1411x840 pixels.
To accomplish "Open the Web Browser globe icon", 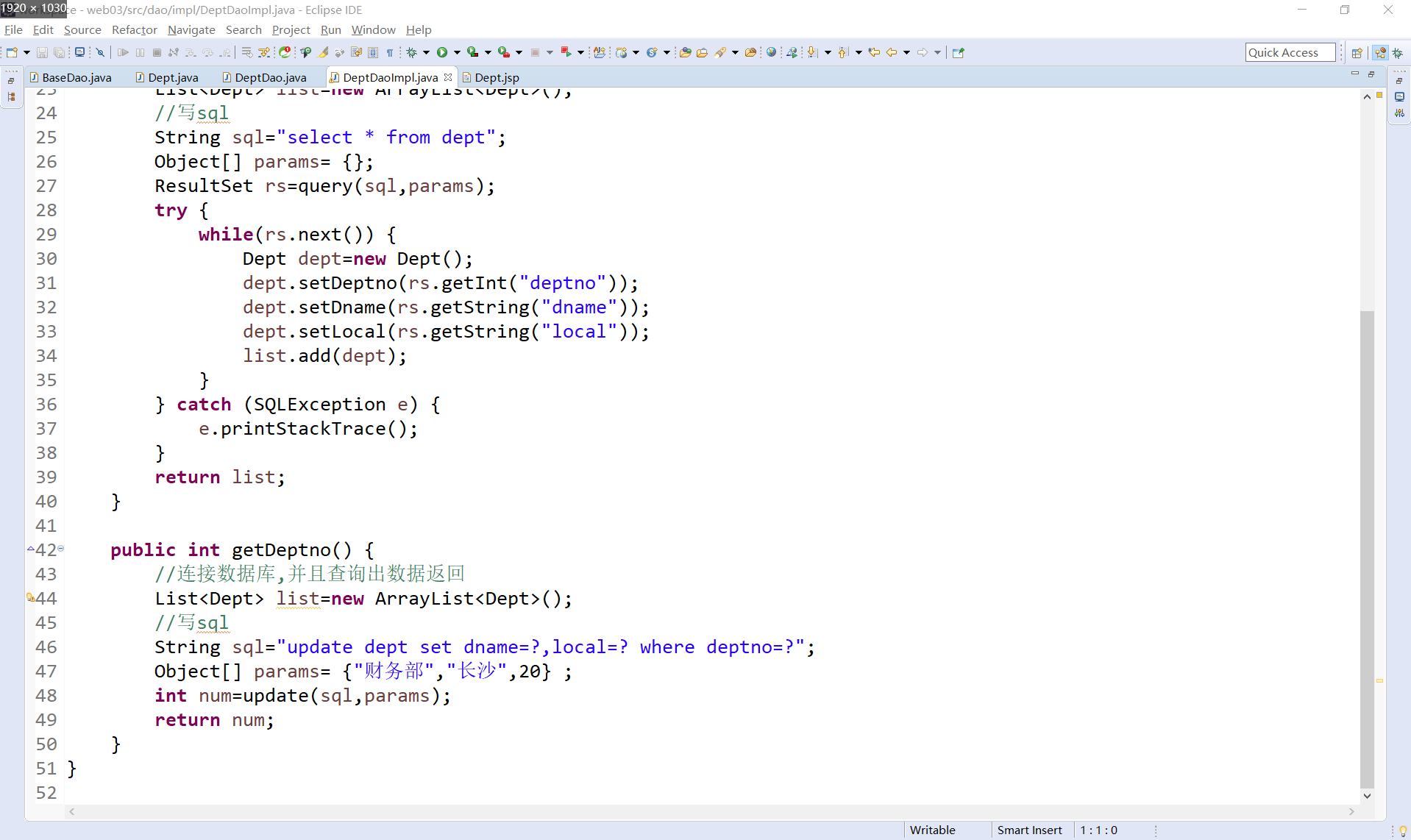I will pyautogui.click(x=771, y=52).
